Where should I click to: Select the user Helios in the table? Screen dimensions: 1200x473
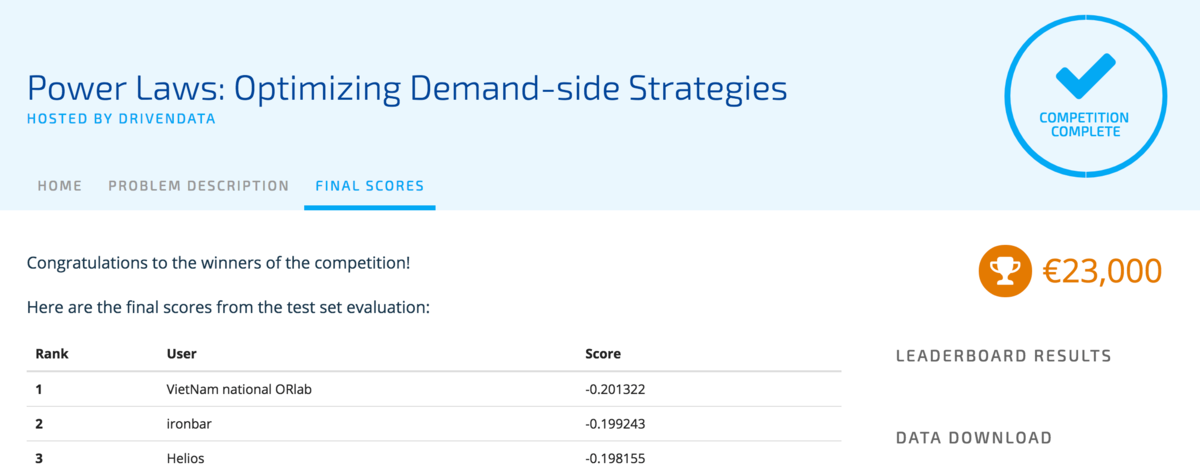pos(185,459)
